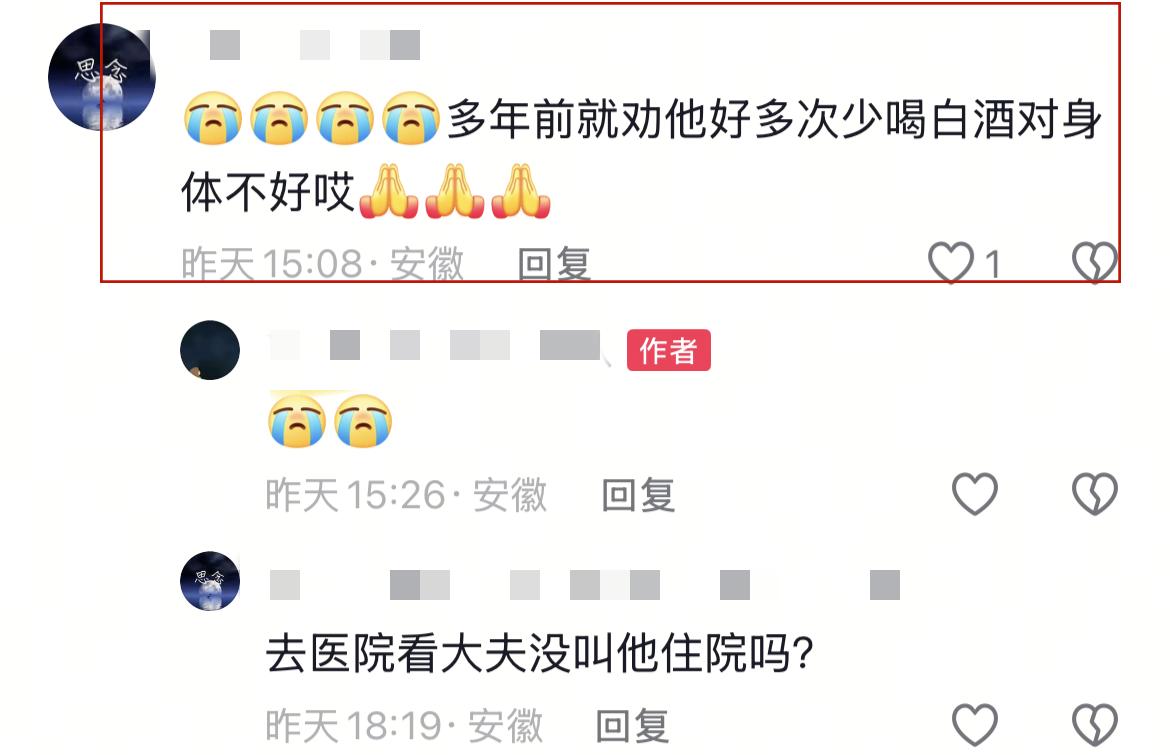Viewport: 1170px width, 755px height.
Task: Dislike the 18:19 hospital comment
Action: coord(1095,724)
